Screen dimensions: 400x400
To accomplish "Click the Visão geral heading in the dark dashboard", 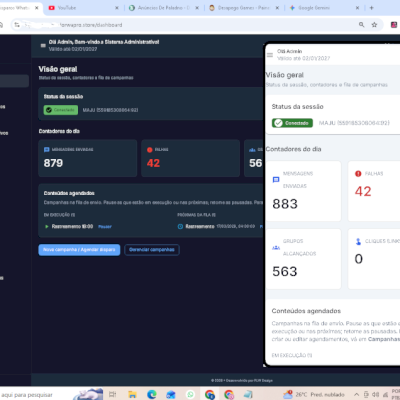I will [x=58, y=69].
